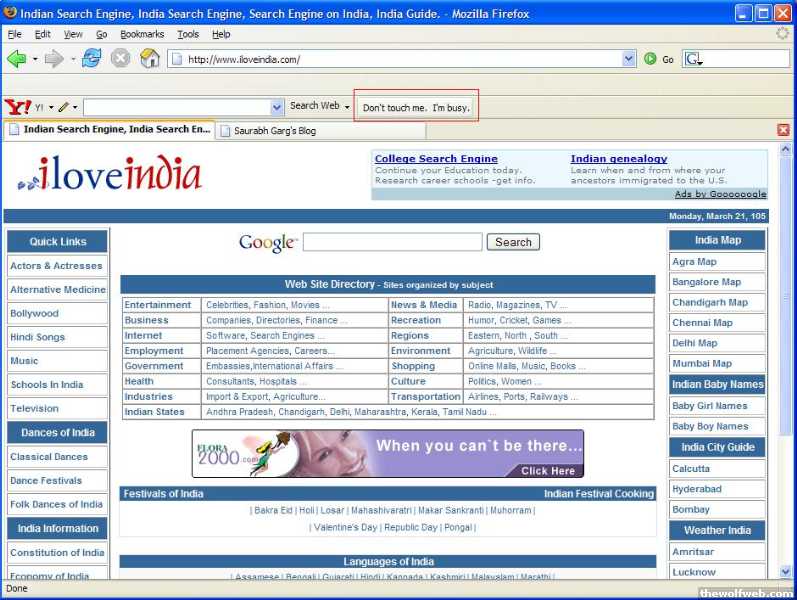
Task: Click the green Back arrow button
Action: pos(16,59)
